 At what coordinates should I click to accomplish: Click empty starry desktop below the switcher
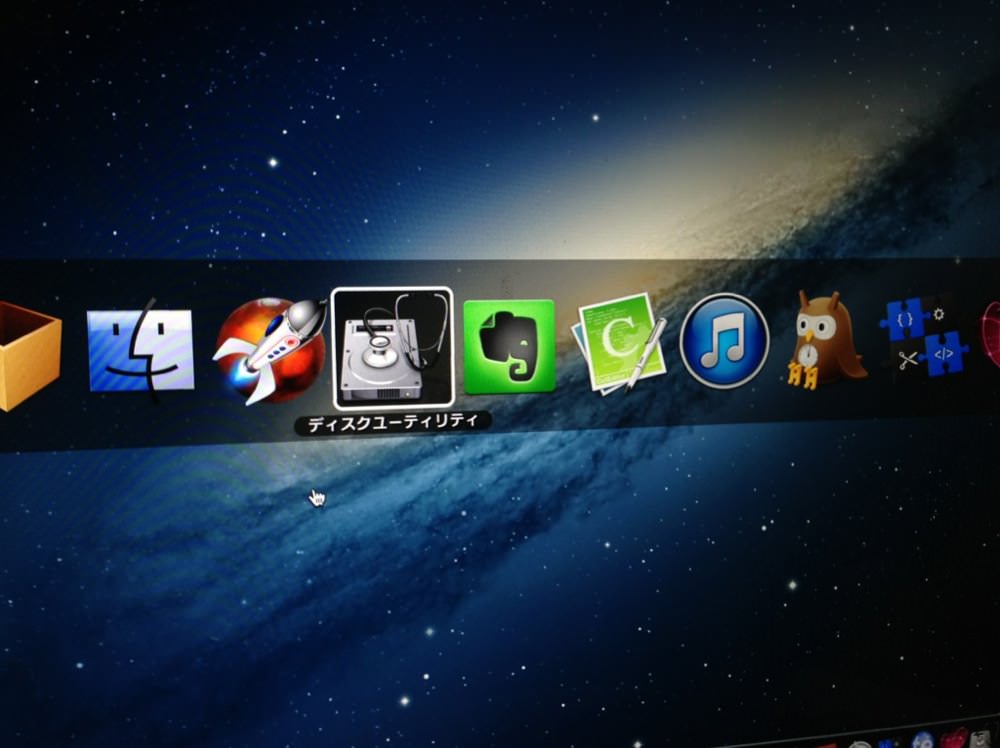pyautogui.click(x=510, y=574)
